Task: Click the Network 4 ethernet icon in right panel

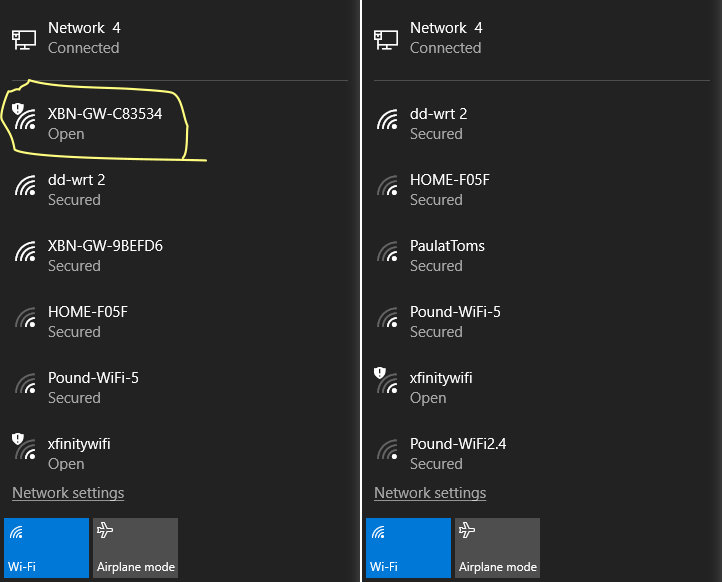Action: tap(385, 38)
